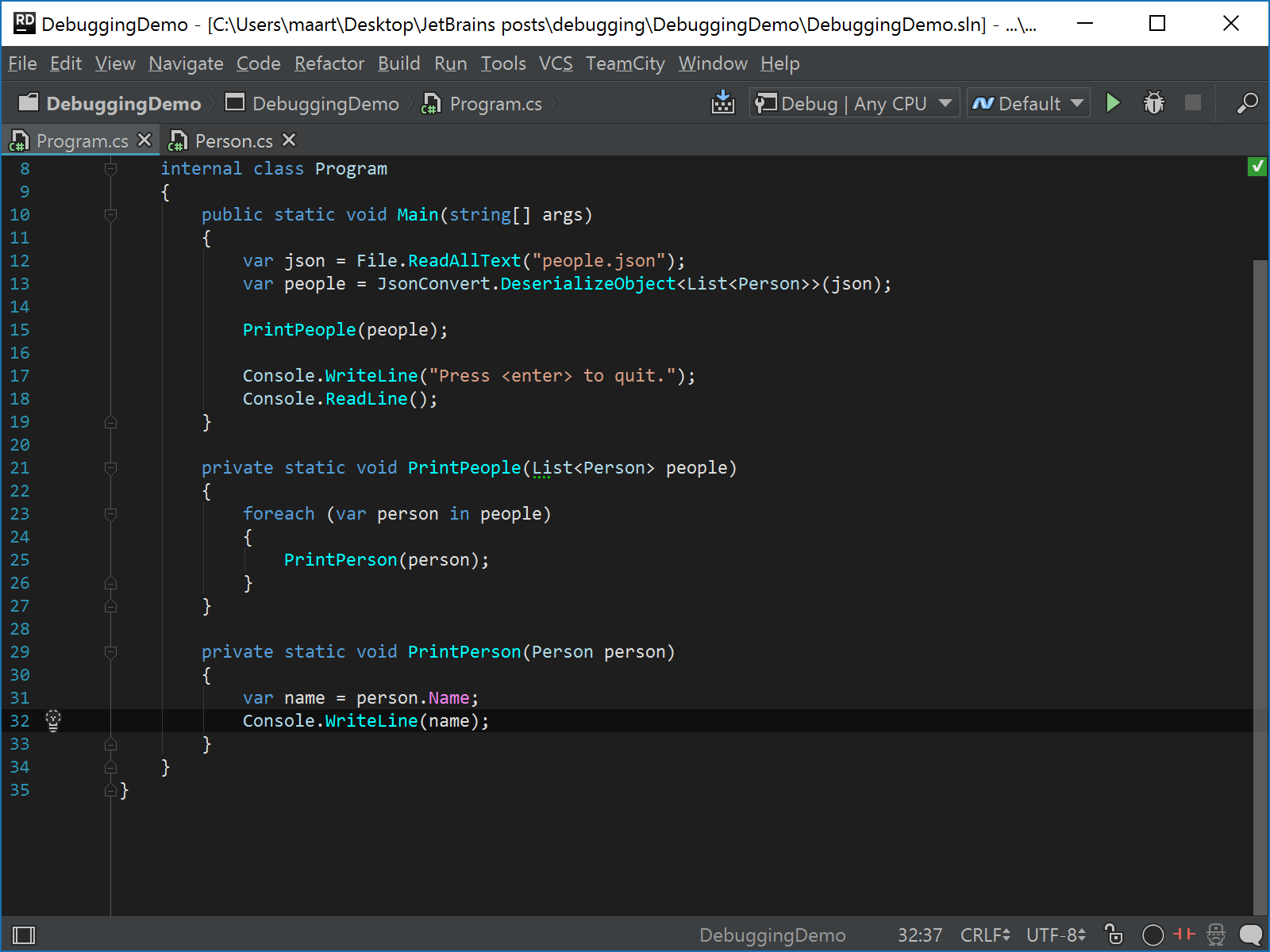This screenshot has height=952, width=1270.
Task: Click Program.cs breadcrumb item
Action: (x=482, y=103)
